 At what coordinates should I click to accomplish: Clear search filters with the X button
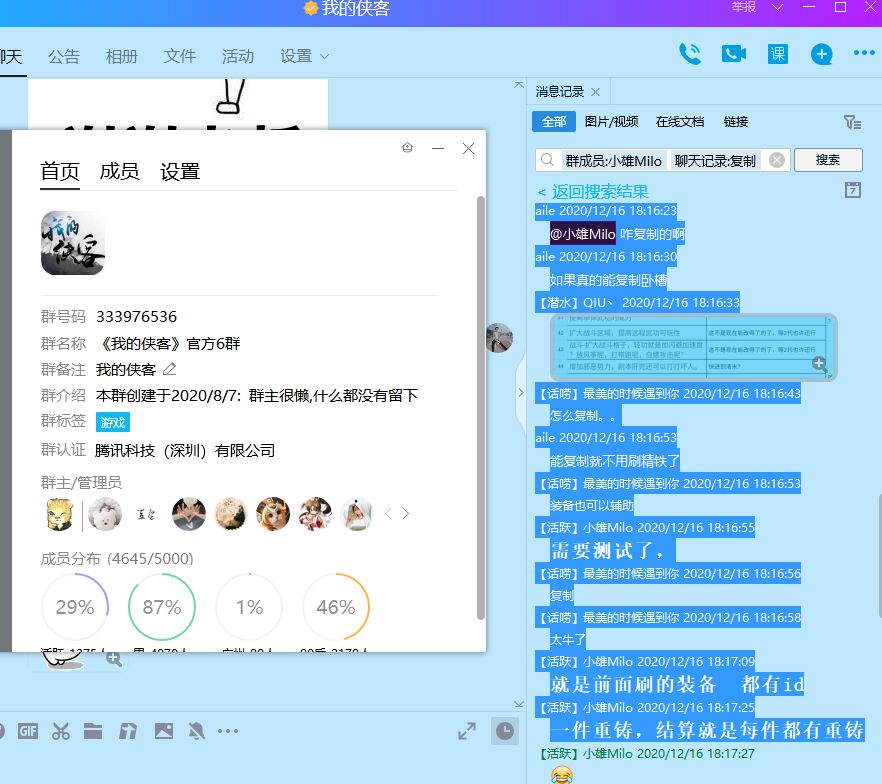(x=777, y=160)
